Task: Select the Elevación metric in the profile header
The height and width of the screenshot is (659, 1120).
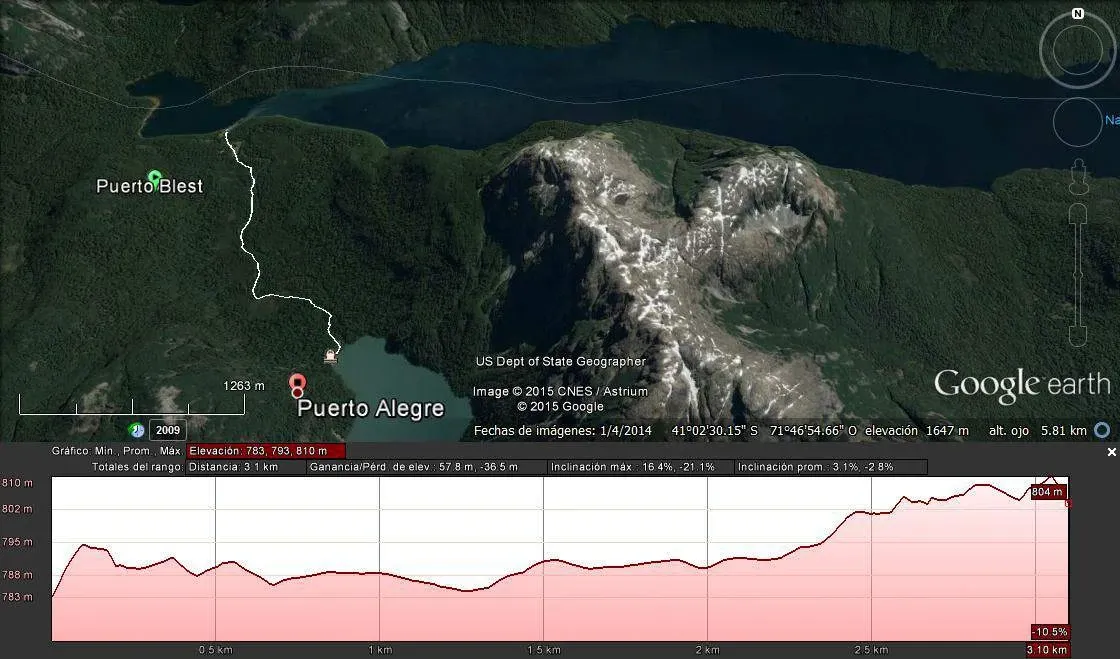Action: click(266, 451)
